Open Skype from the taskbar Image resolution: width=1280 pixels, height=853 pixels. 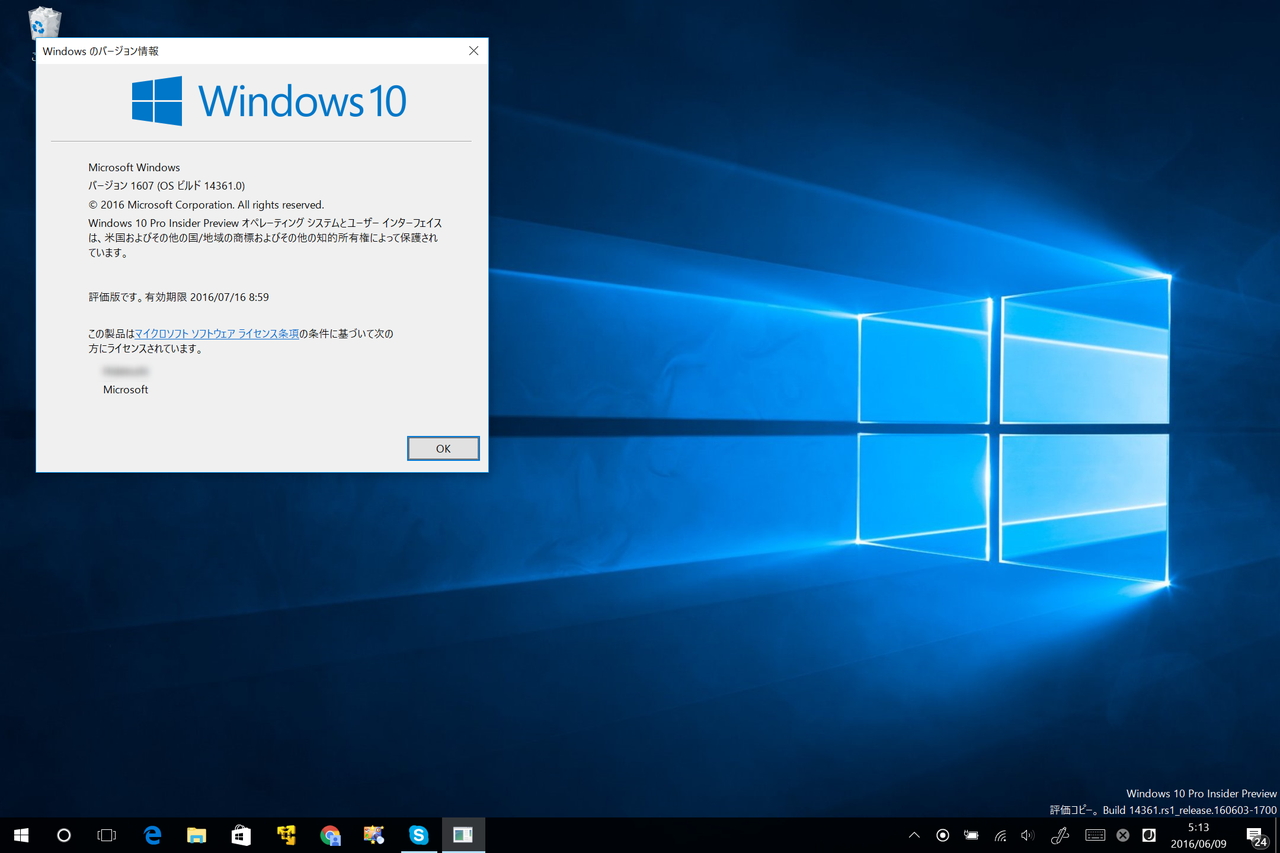coord(418,835)
